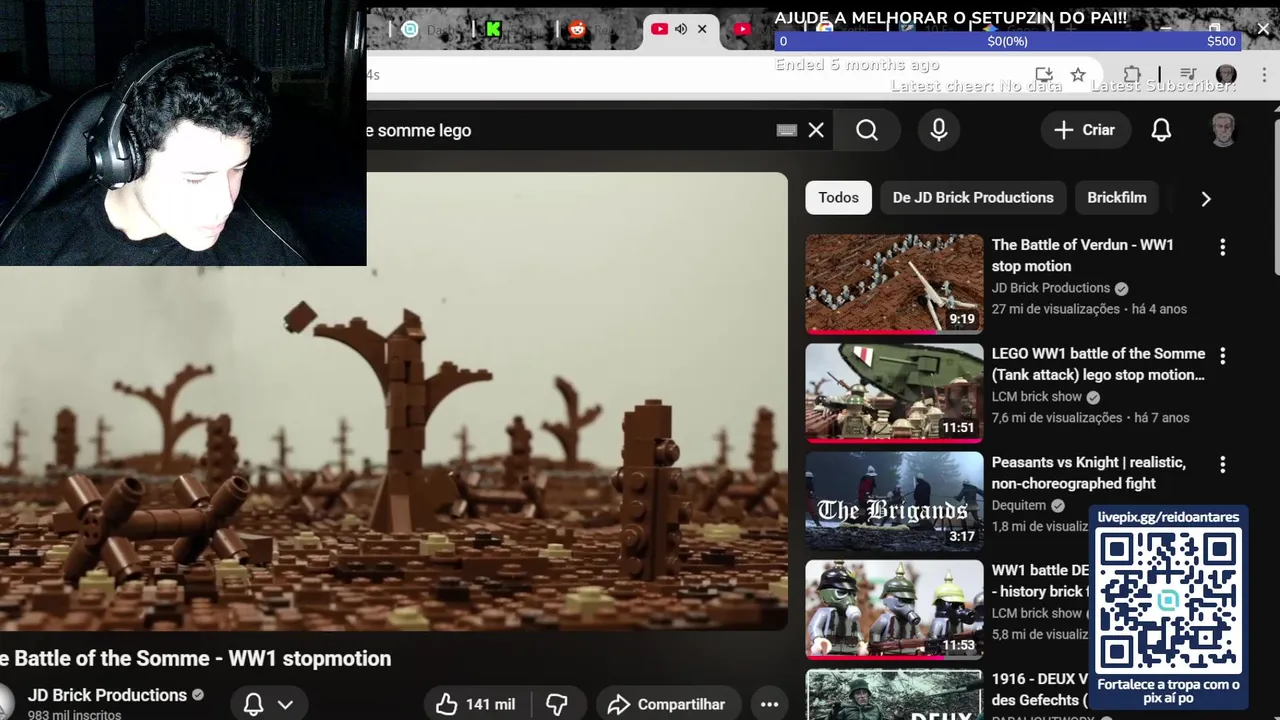Open the media controls icon in toolbar
The image size is (1280, 720).
1188,75
